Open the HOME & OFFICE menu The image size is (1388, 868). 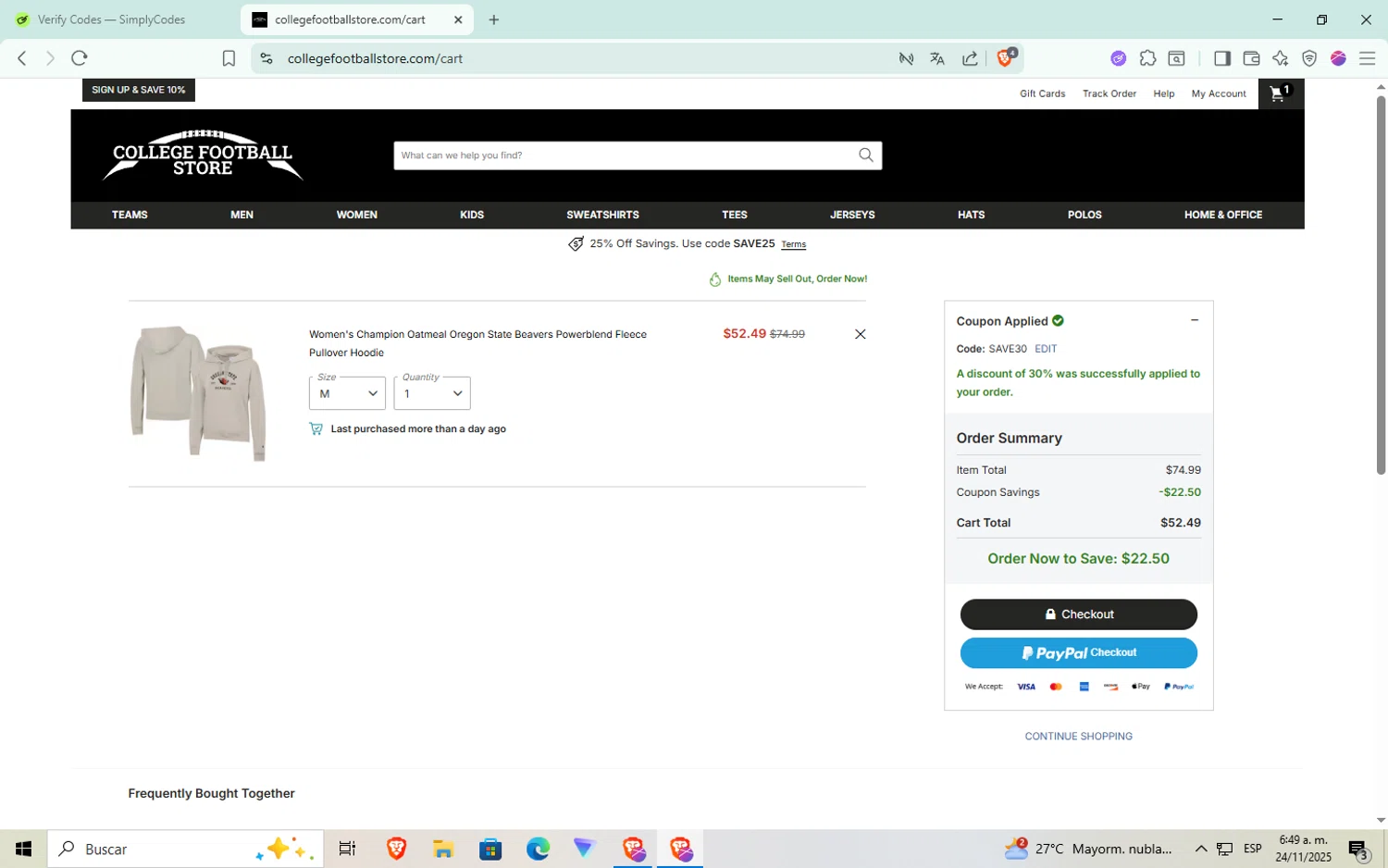1223,215
